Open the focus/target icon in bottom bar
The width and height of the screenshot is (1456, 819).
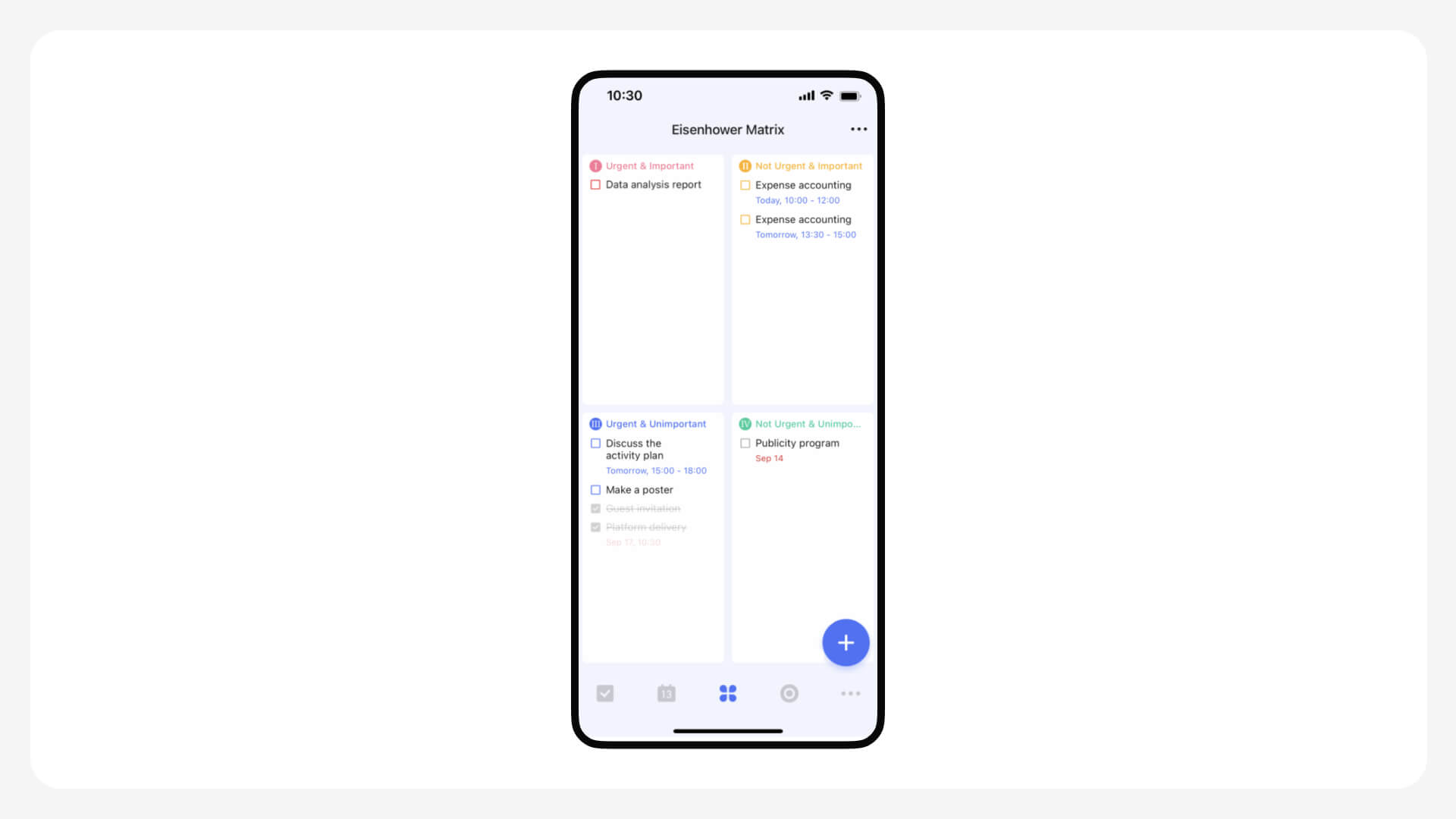pyautogui.click(x=789, y=693)
